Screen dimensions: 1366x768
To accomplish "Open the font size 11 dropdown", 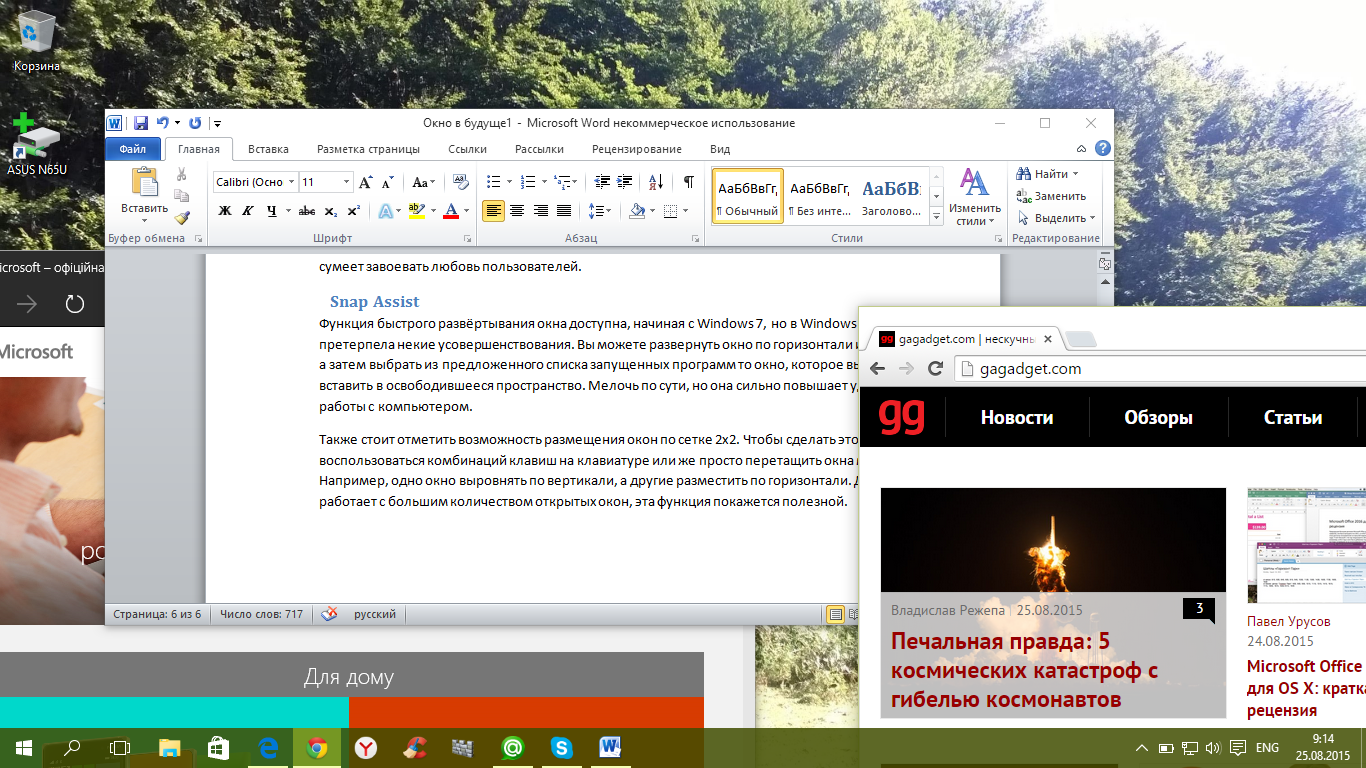I will (347, 182).
